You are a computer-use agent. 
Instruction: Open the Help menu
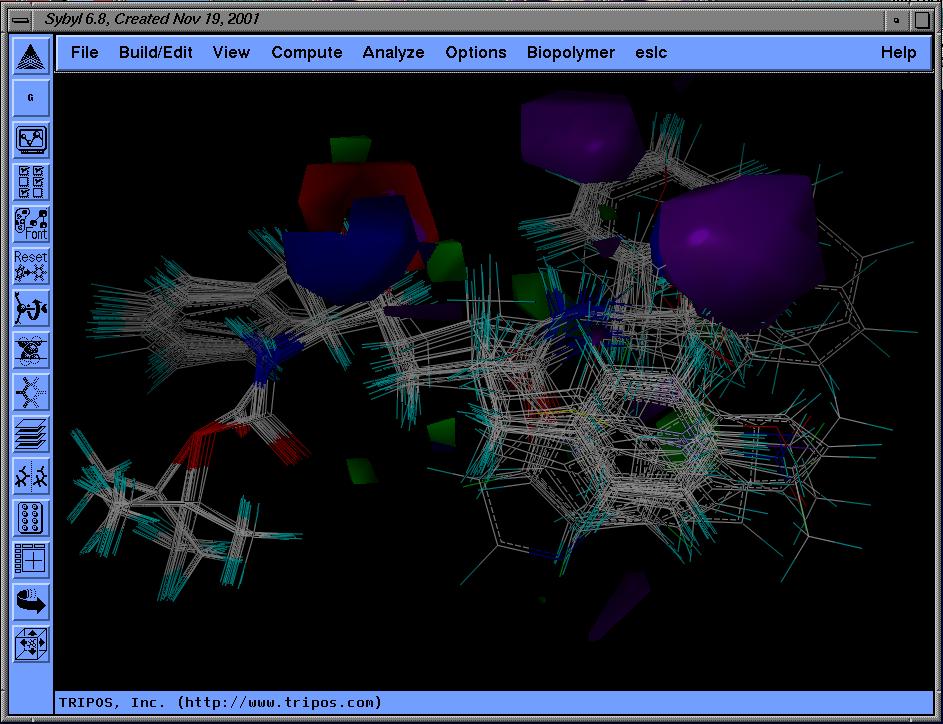click(898, 53)
